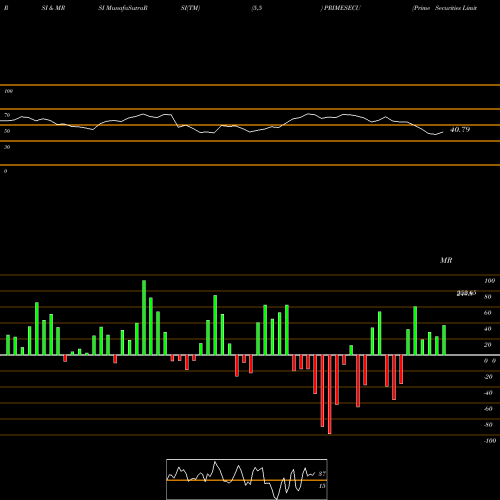500x500 pixels.
Task: Click the Prime Securities Limit header text
Action: (x=445, y=8)
